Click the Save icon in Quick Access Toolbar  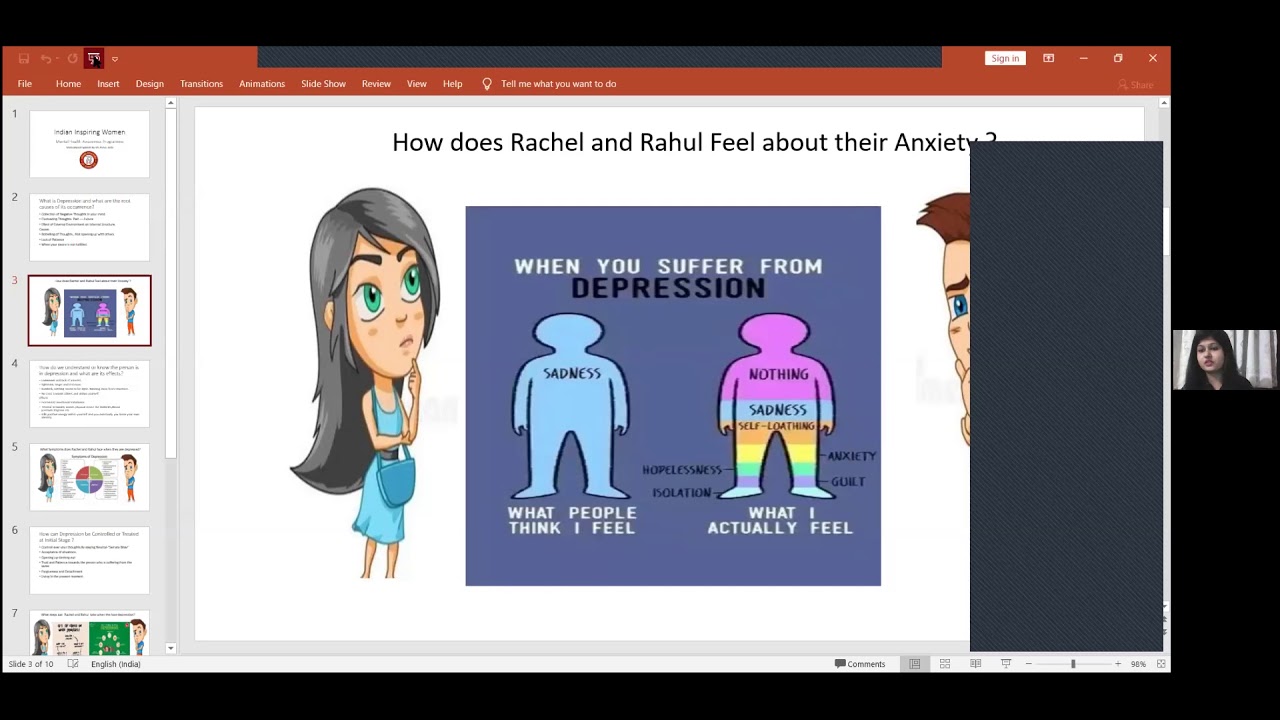click(24, 59)
